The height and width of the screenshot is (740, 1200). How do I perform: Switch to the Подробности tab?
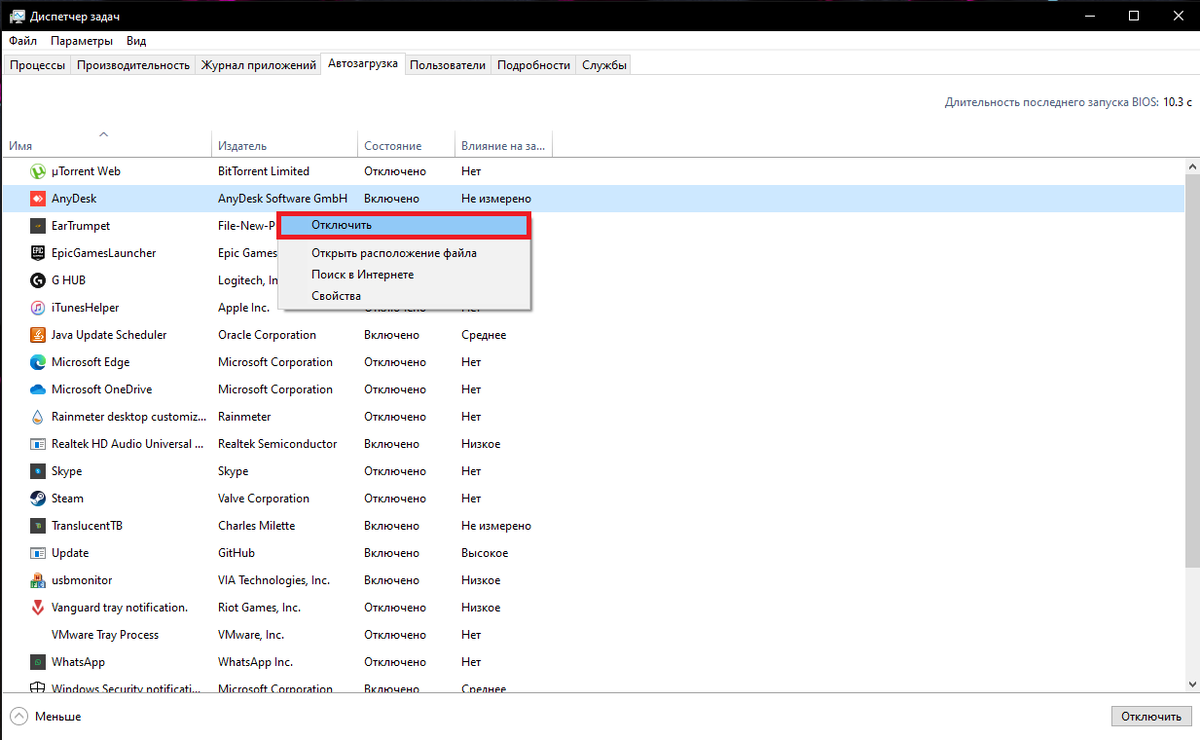[534, 65]
